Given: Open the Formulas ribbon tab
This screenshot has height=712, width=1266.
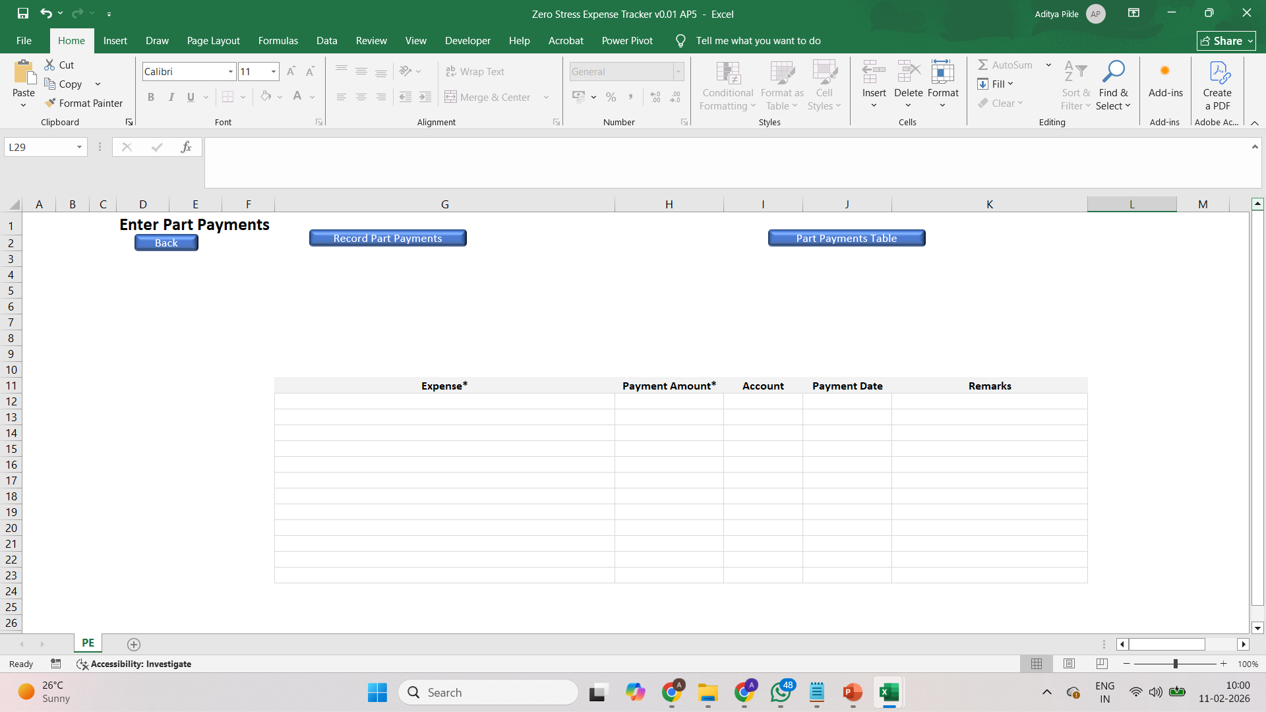Looking at the screenshot, I should coord(278,41).
